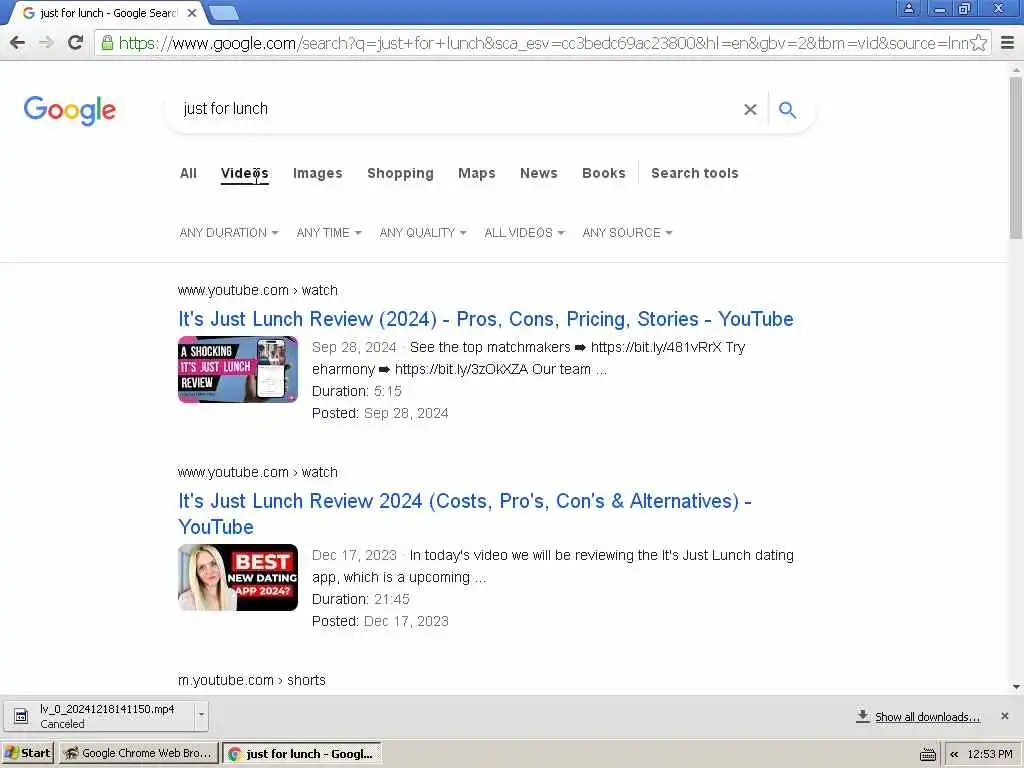This screenshot has width=1024, height=768.
Task: Switch to the All search tab
Action: [x=188, y=173]
